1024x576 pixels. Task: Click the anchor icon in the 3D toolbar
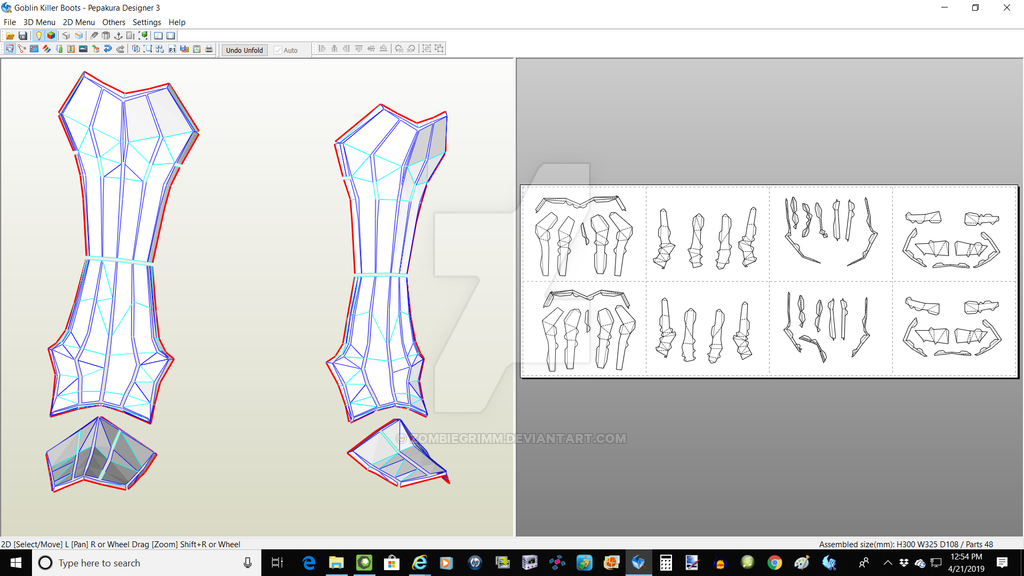point(118,36)
